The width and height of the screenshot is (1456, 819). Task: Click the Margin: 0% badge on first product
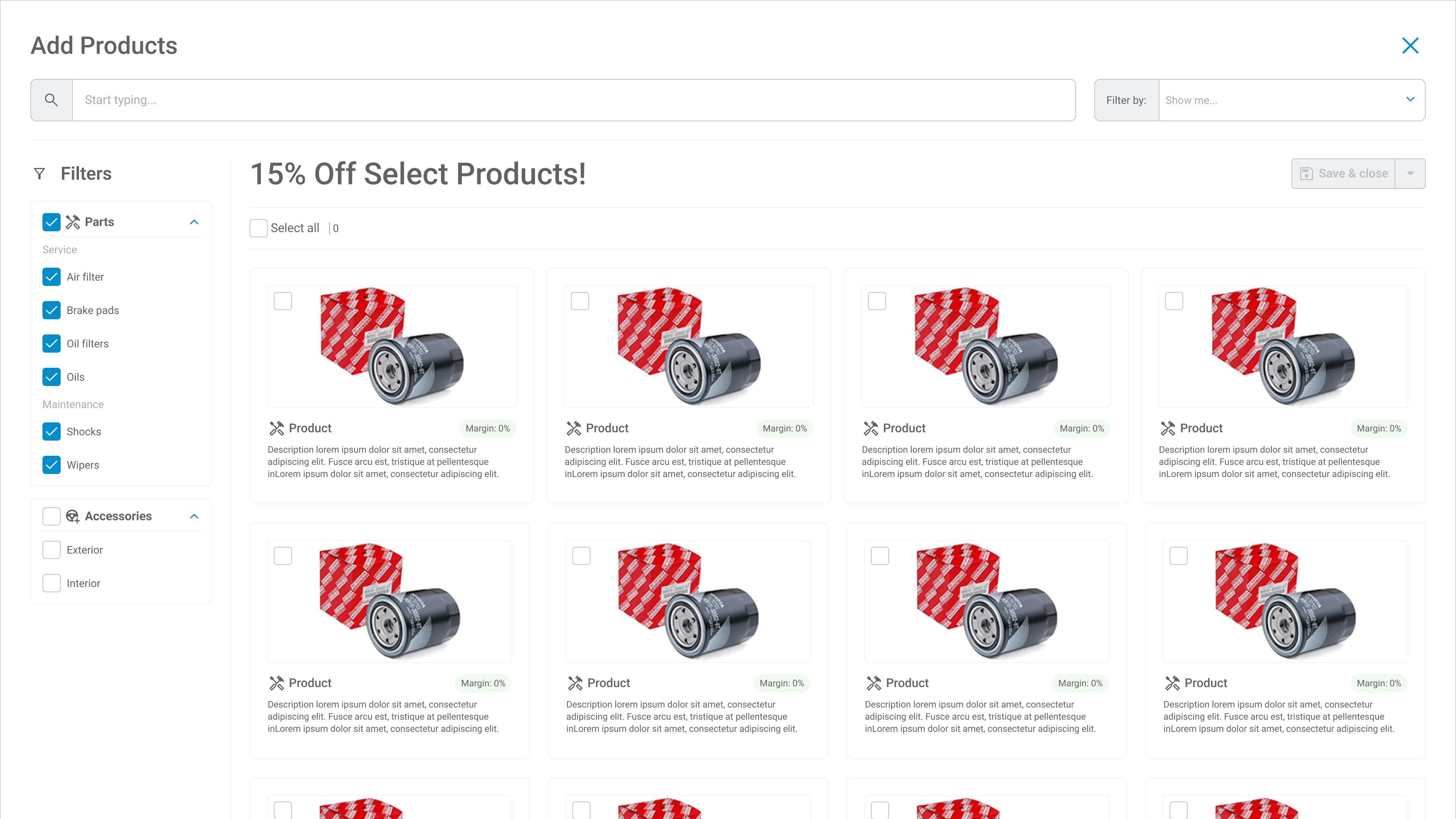coord(487,428)
